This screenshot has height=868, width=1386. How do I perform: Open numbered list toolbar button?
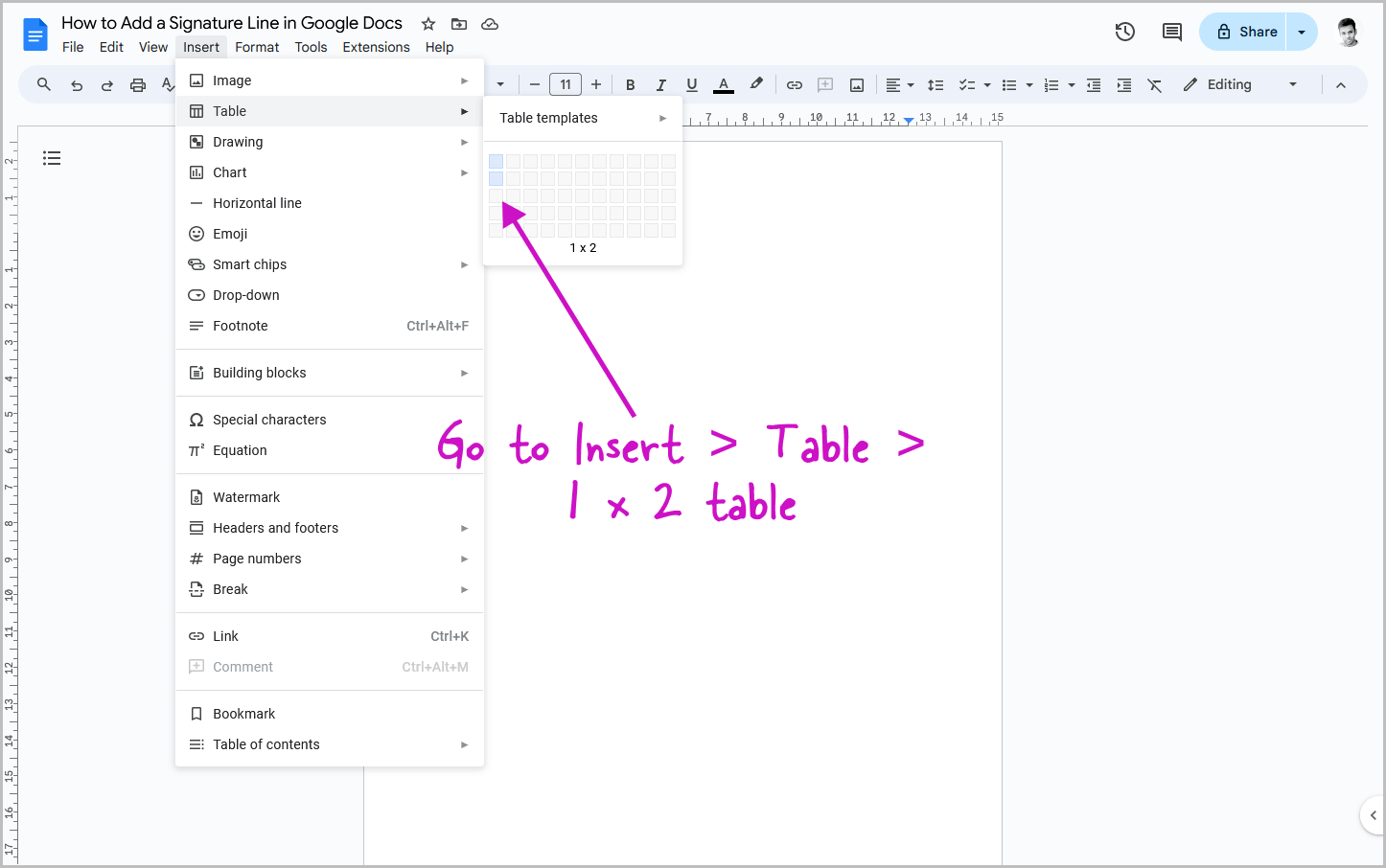pos(1051,84)
